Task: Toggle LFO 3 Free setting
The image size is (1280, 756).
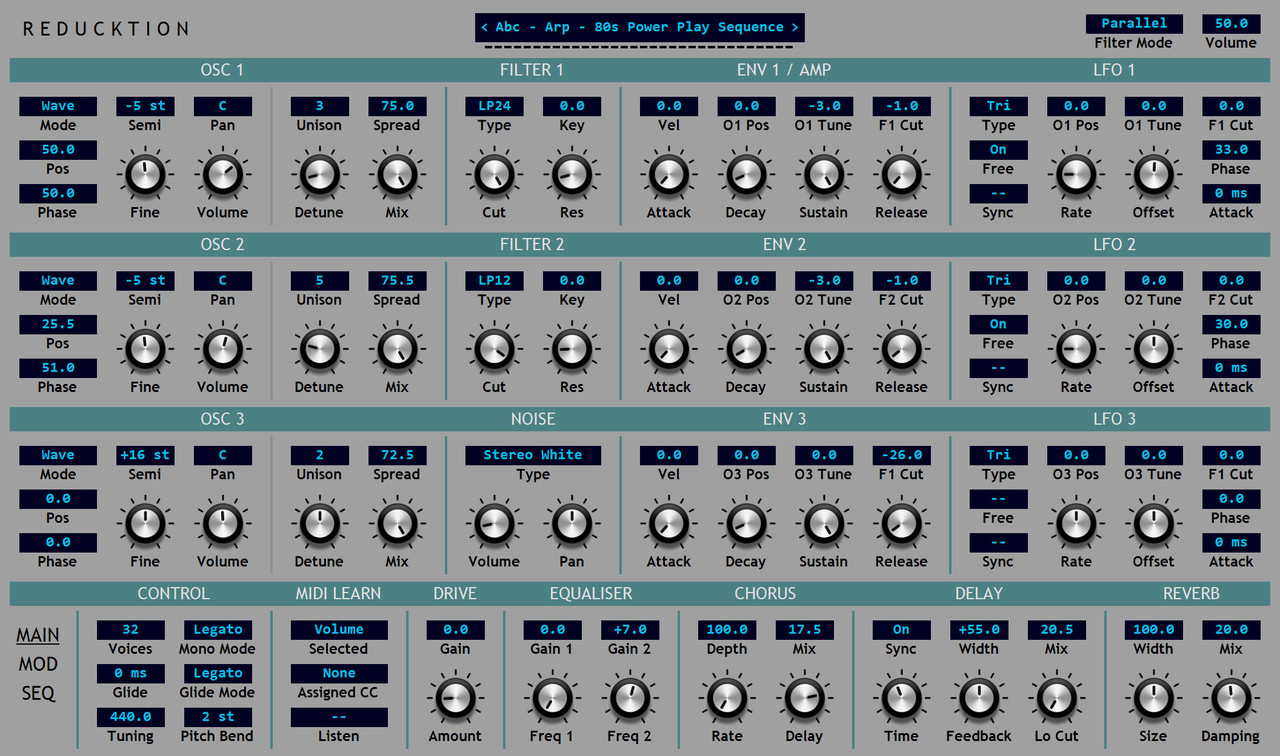Action: [998, 499]
